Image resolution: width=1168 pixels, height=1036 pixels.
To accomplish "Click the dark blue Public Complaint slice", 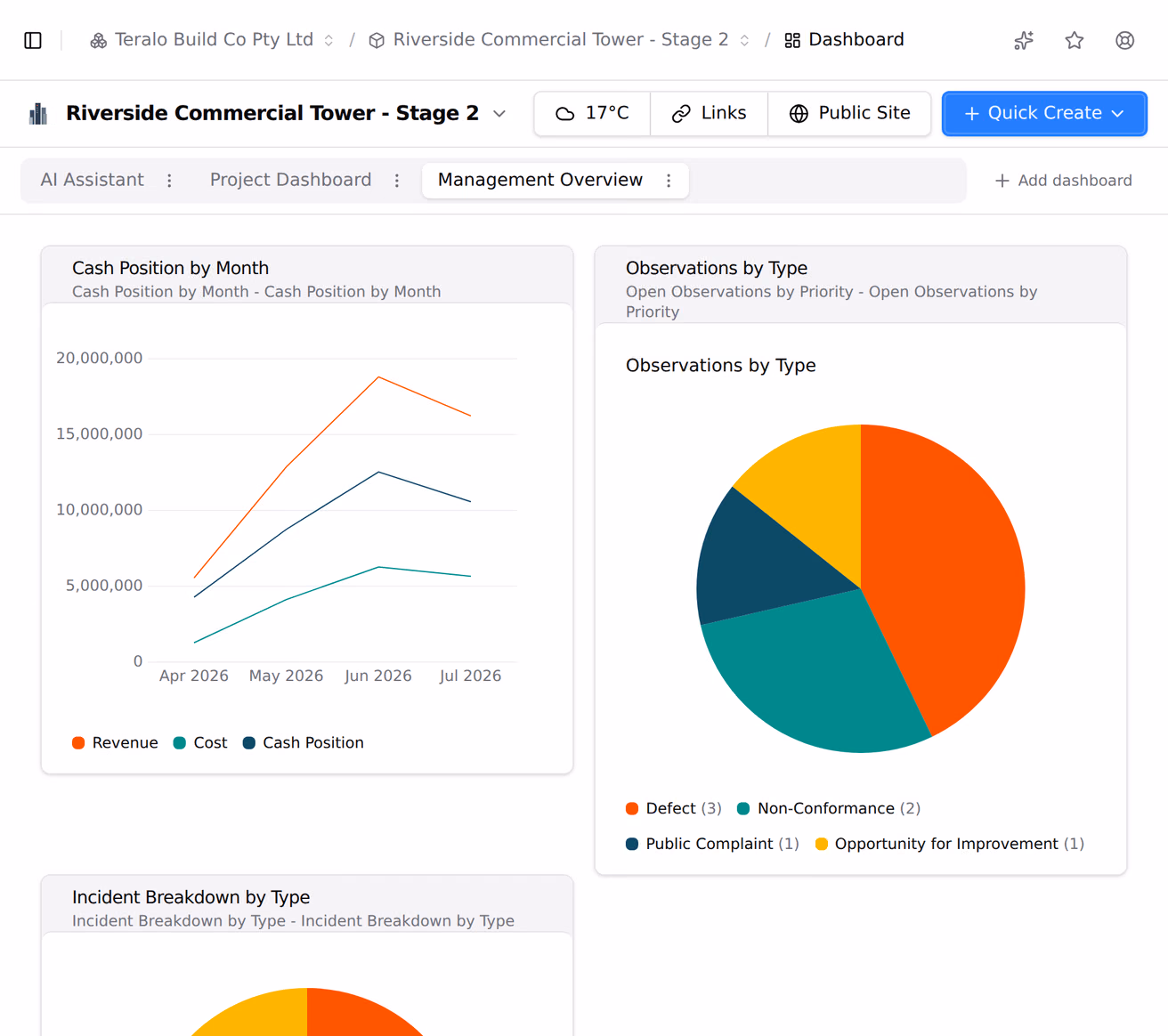I will [x=757, y=565].
